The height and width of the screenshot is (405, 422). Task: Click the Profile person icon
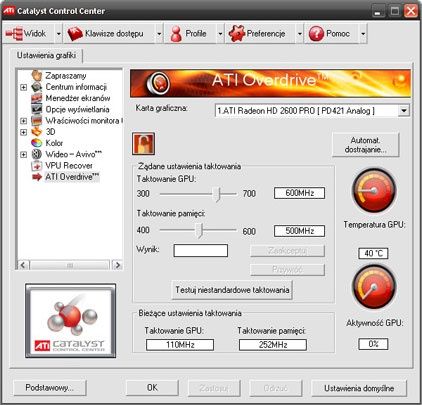click(x=176, y=34)
